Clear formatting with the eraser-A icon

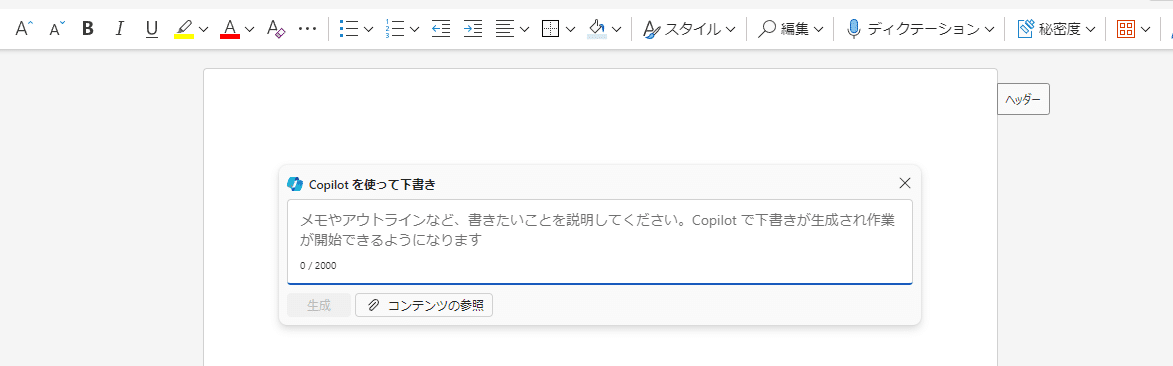coord(276,29)
